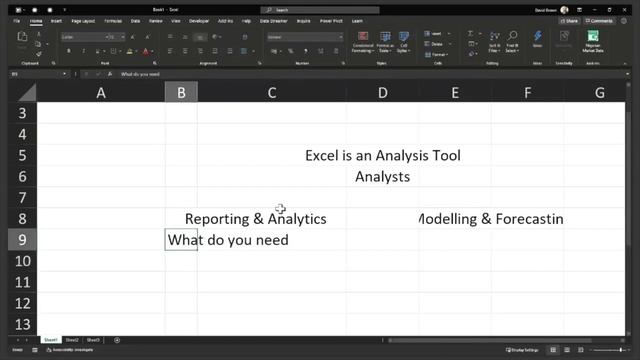Click the AutoSum sigma icon
The height and width of the screenshot is (360, 640).
click(x=471, y=33)
